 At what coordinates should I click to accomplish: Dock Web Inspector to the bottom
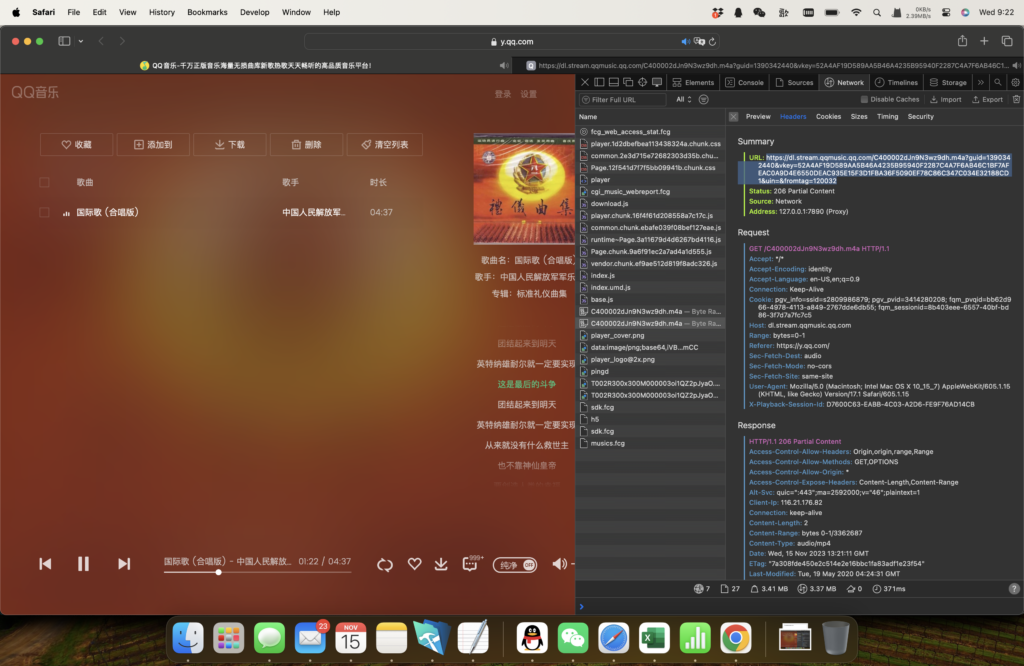[613, 82]
